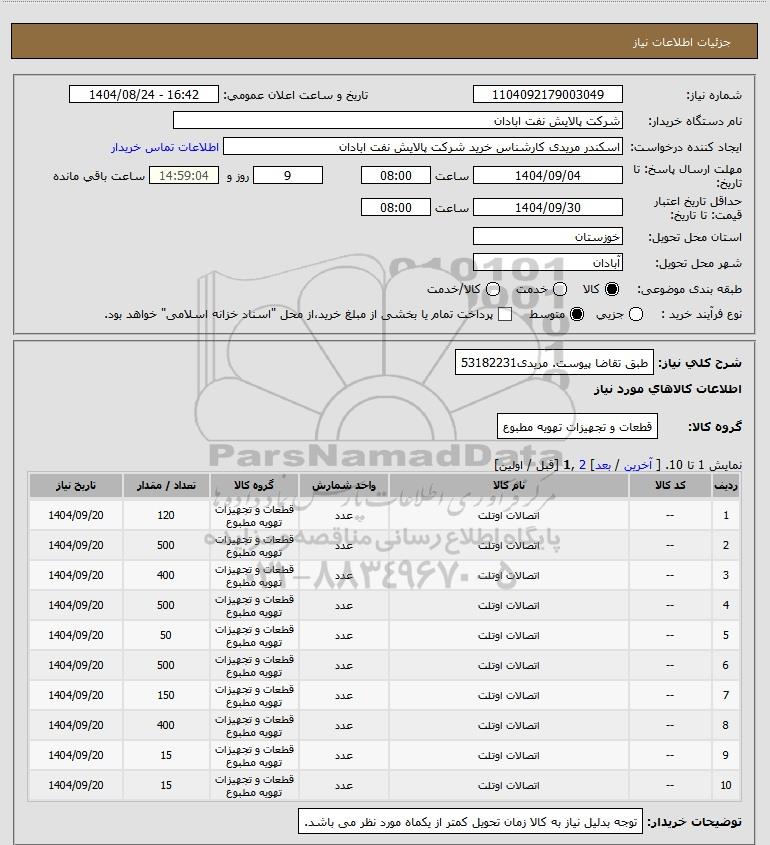Image resolution: width=770 pixels, height=845 pixels.
Task: Click the response deadline date 1404/09/04
Action: [x=547, y=175]
